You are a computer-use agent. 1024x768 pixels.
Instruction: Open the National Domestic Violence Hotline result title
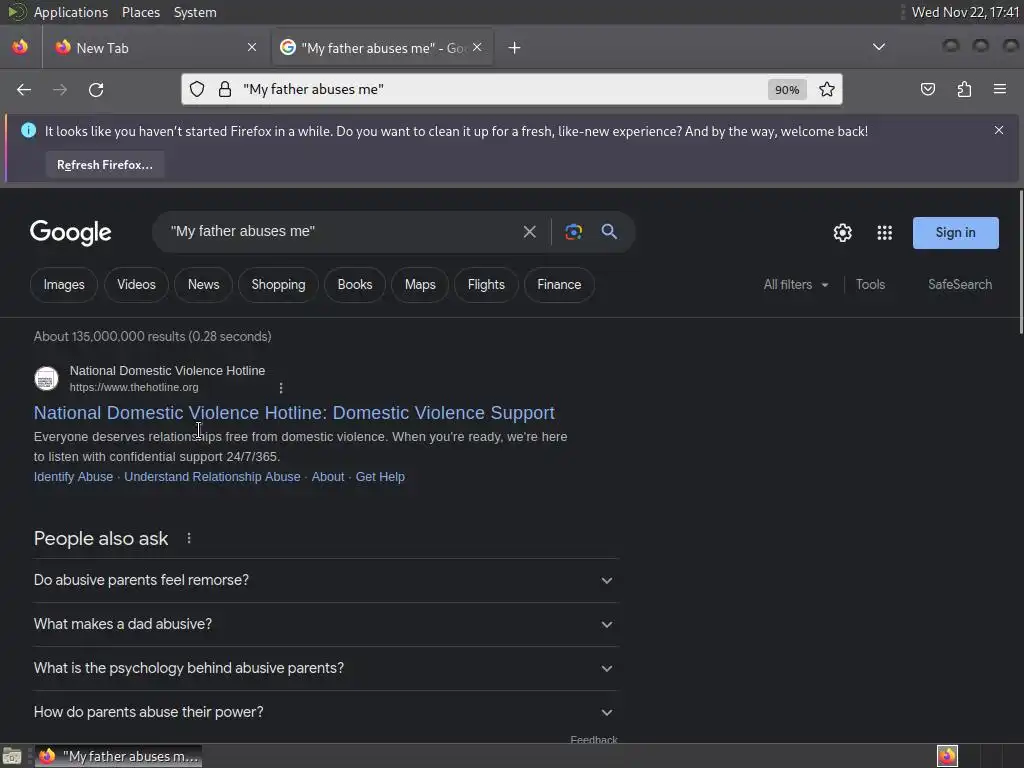[295, 413]
